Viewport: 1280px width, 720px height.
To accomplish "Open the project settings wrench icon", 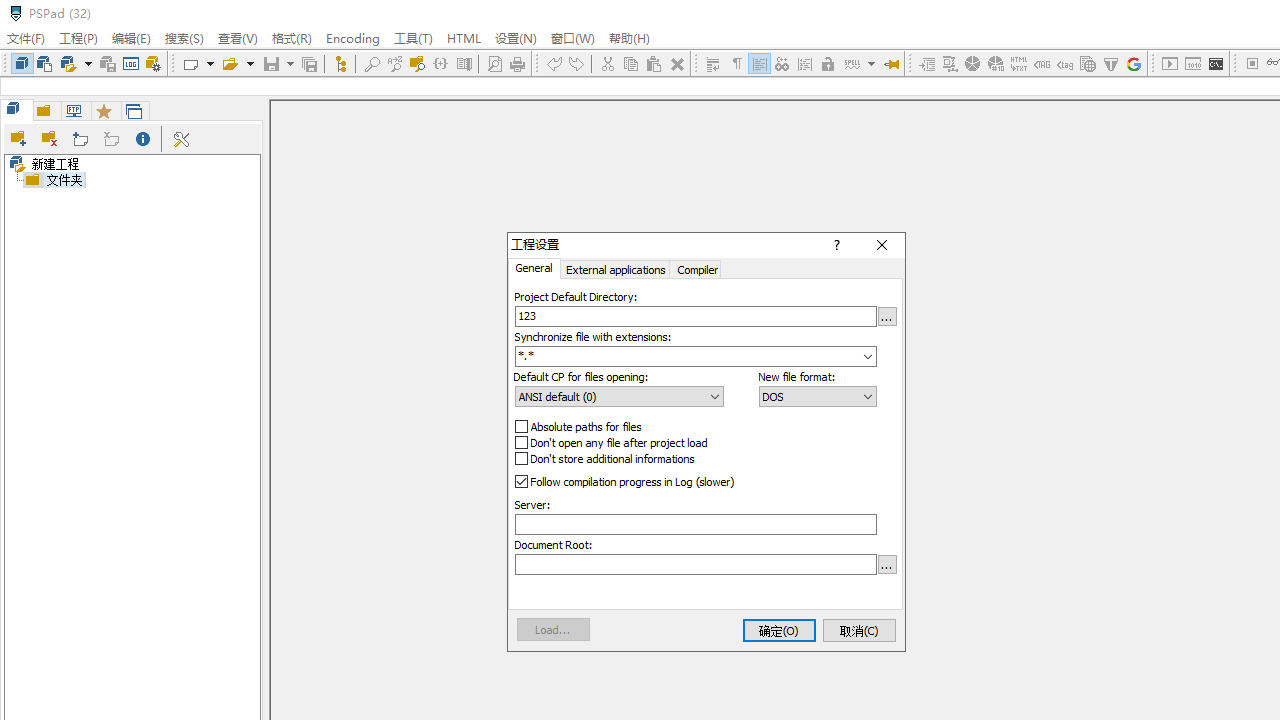I will point(181,139).
